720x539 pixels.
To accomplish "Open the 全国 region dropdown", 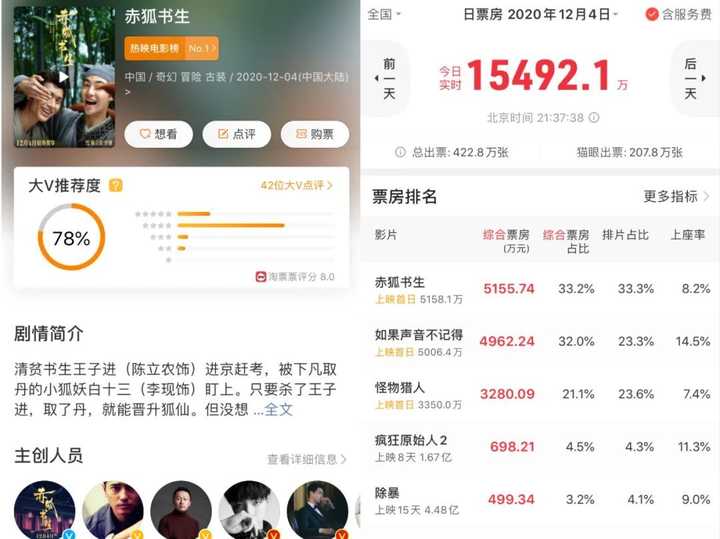I will click(384, 14).
